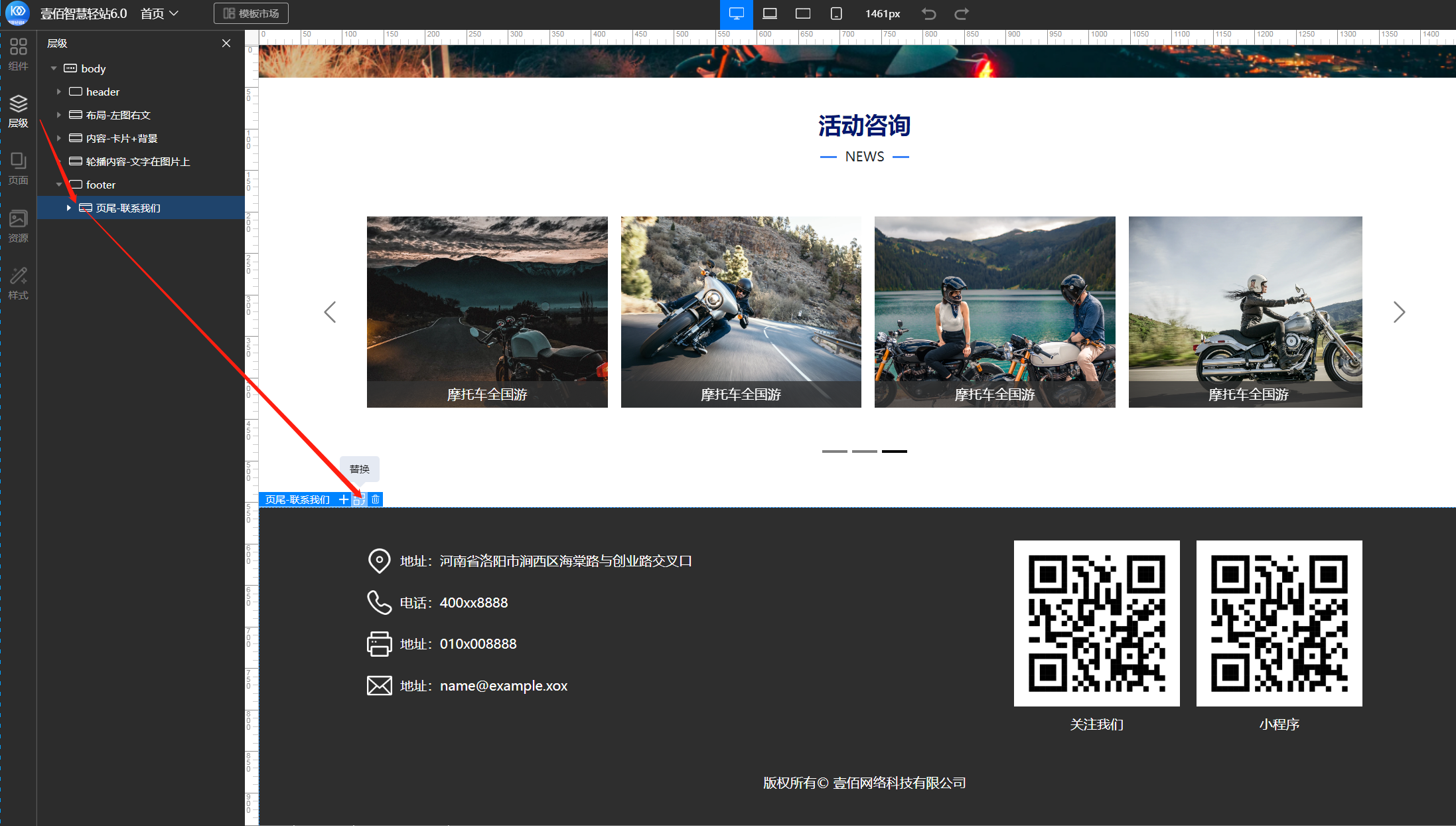Switch to desktop preview mode
This screenshot has height=826, width=1456.
point(737,13)
